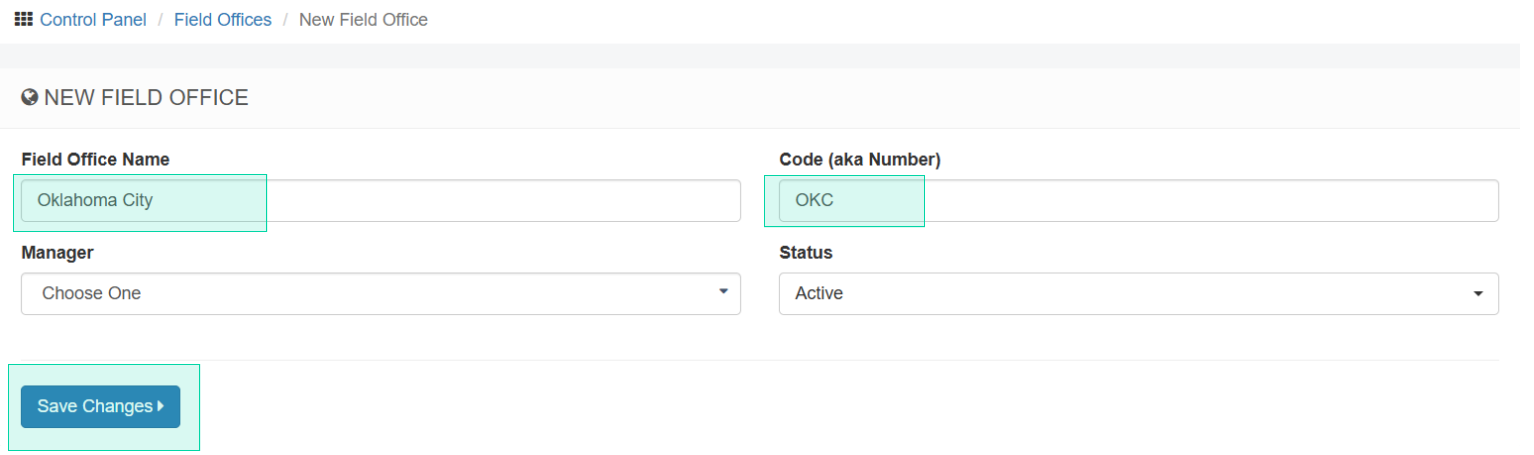Image resolution: width=1534 pixels, height=455 pixels.
Task: Click the globe icon in the heading
Action: (x=29, y=98)
